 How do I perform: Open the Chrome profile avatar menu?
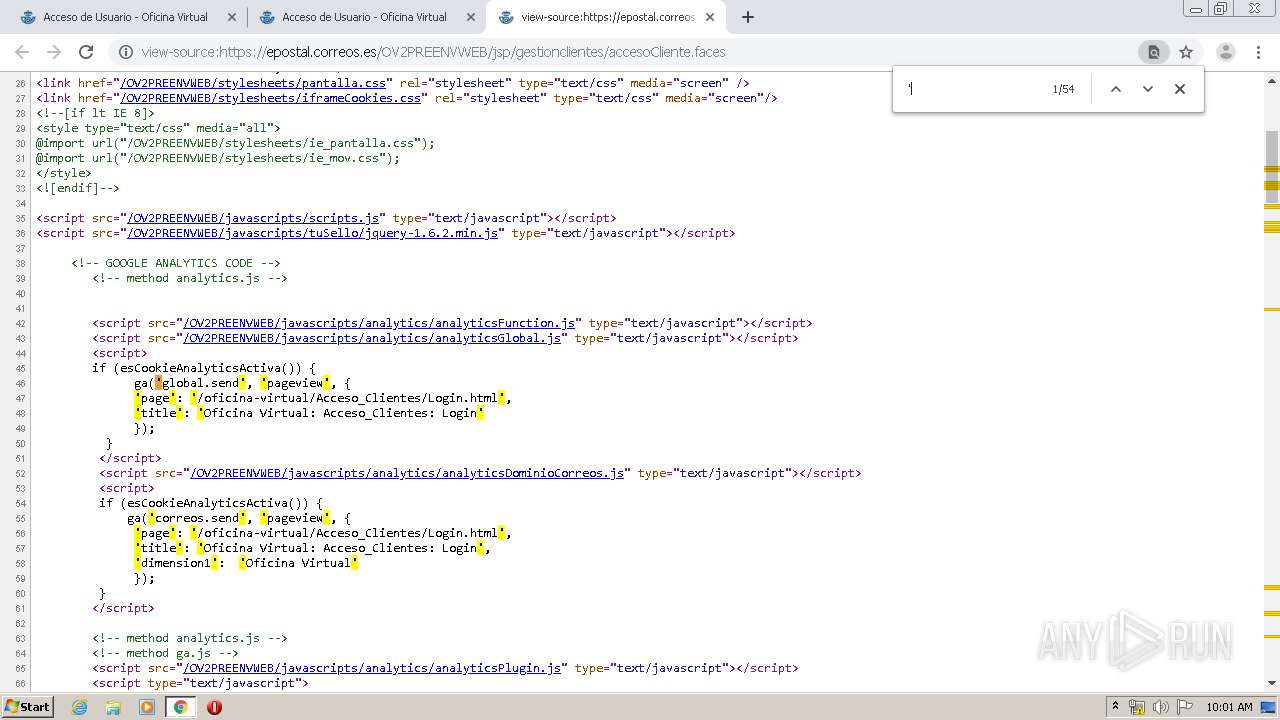coord(1225,52)
